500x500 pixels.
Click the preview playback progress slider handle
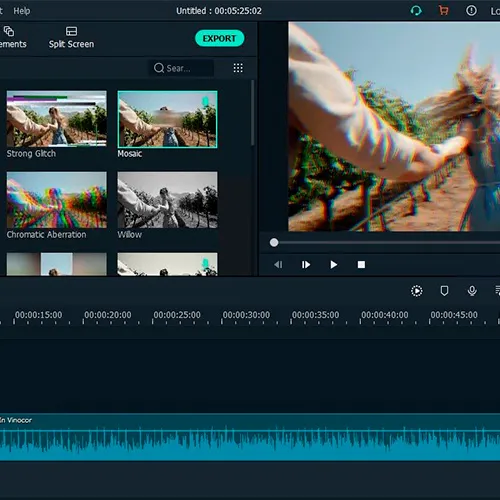click(274, 242)
